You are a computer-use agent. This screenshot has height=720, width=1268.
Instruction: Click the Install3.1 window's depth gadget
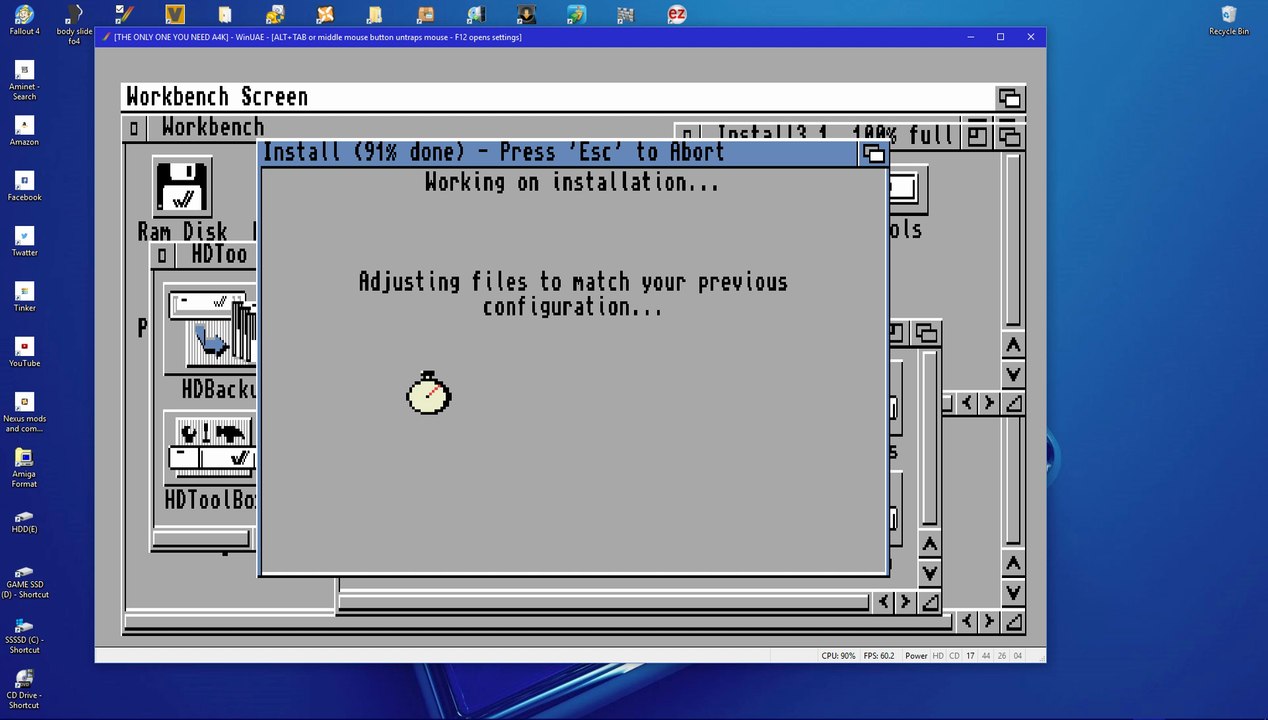click(x=1009, y=136)
